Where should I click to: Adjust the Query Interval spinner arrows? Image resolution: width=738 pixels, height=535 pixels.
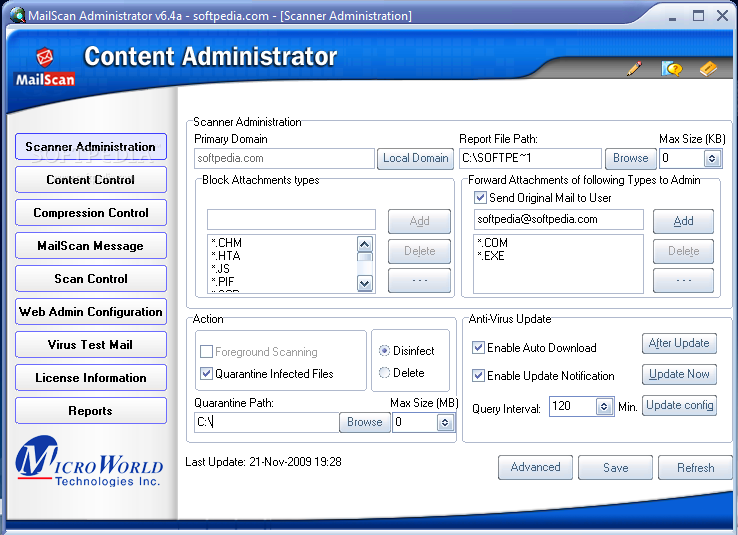click(604, 407)
